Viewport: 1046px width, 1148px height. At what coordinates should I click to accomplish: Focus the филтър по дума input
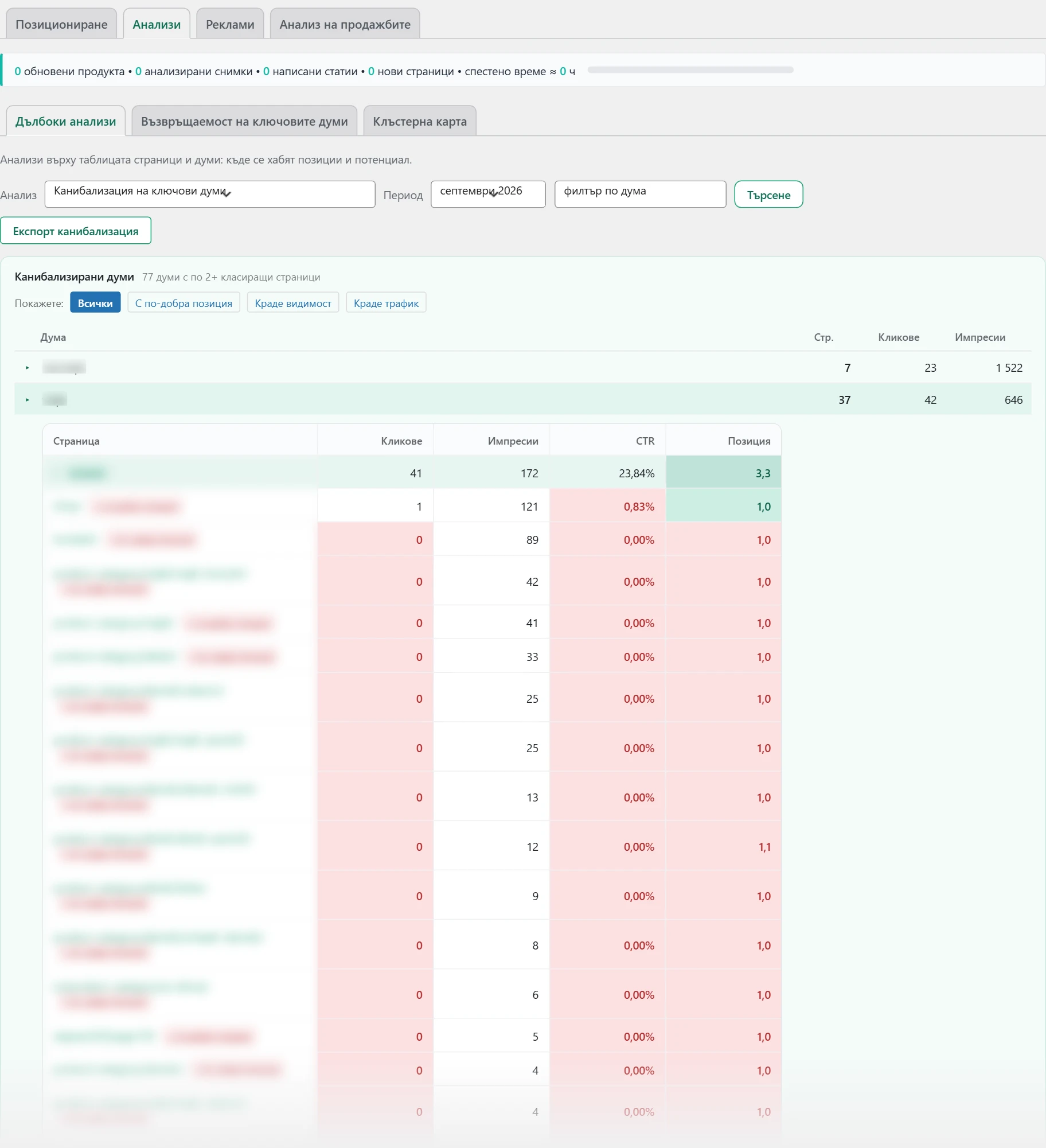[641, 194]
